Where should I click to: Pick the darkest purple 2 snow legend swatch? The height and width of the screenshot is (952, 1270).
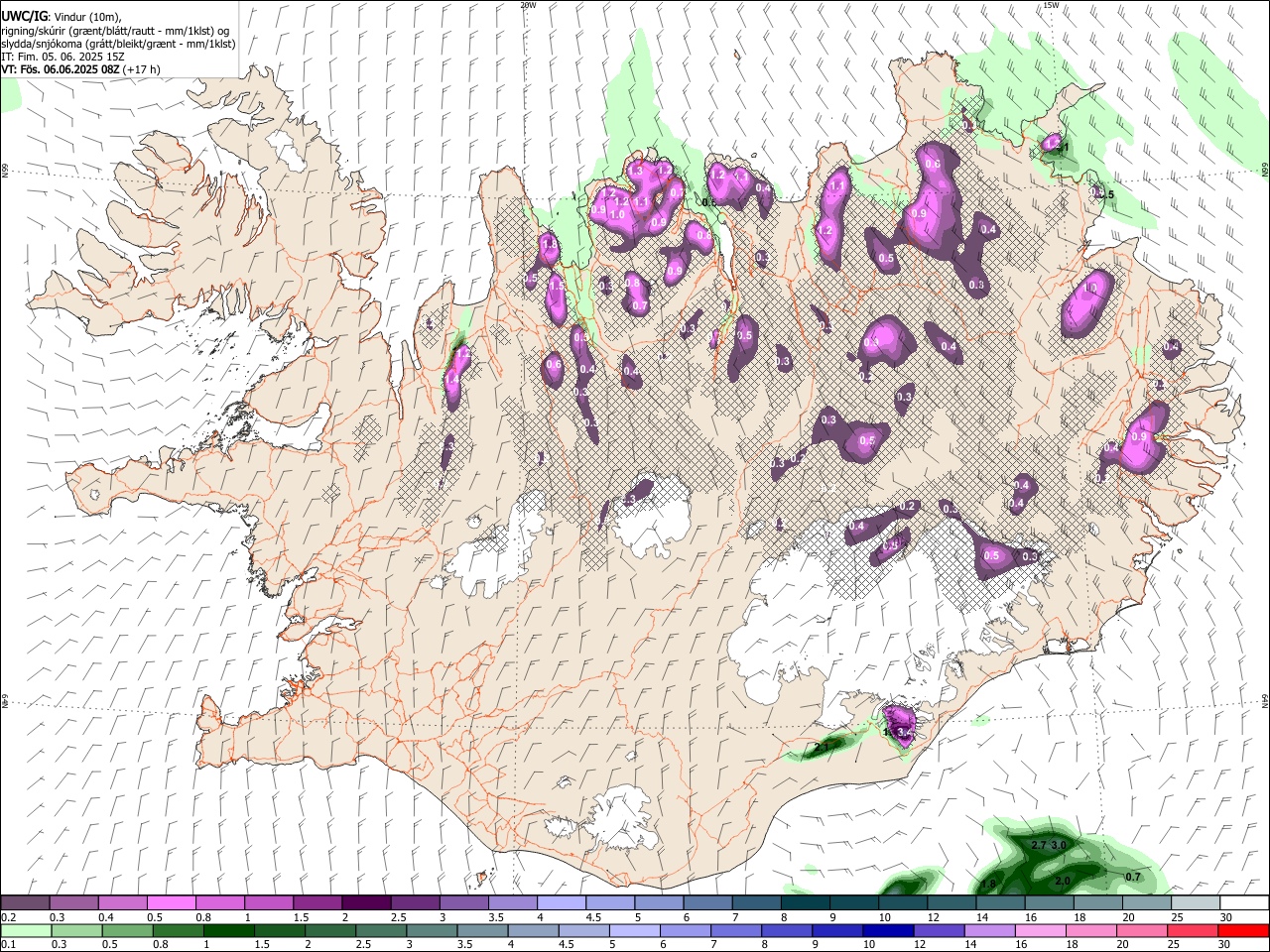(x=365, y=902)
